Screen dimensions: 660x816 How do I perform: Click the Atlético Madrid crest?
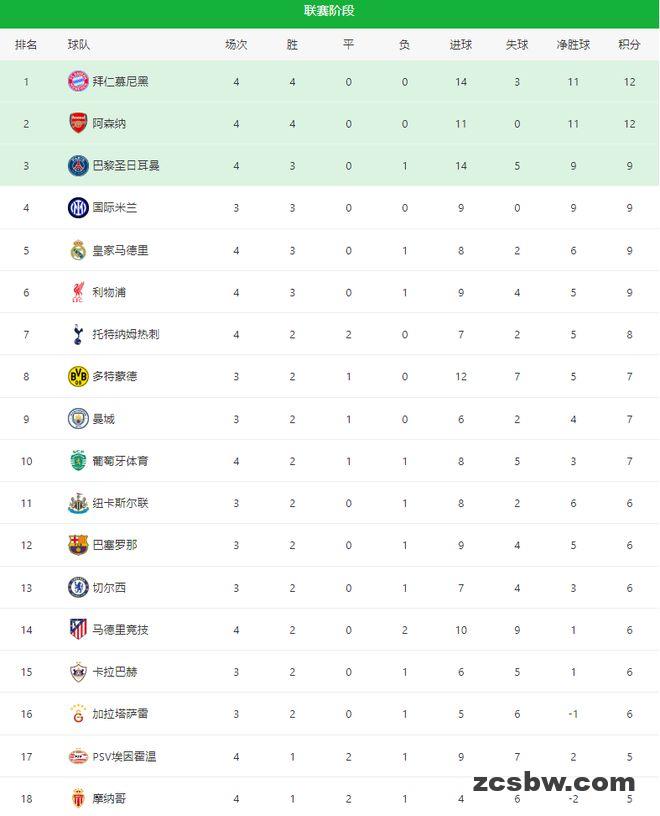click(x=78, y=629)
